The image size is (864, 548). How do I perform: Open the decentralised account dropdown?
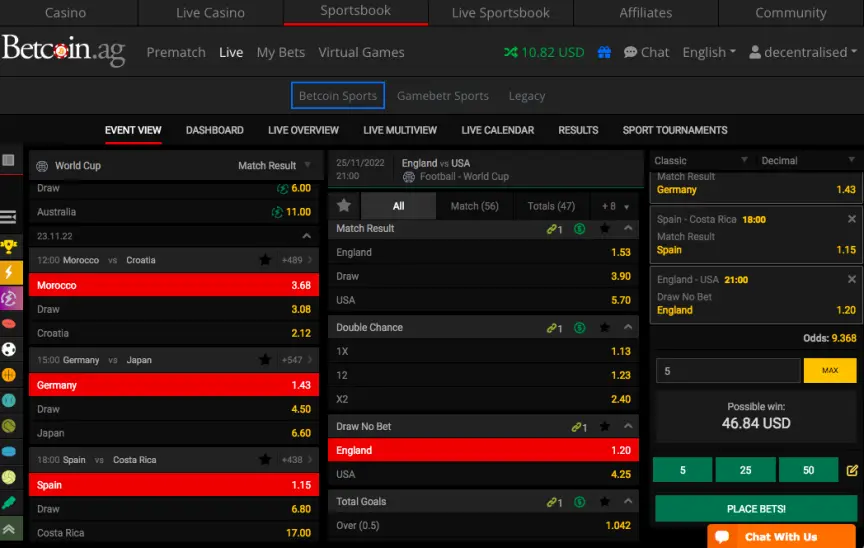pos(803,52)
